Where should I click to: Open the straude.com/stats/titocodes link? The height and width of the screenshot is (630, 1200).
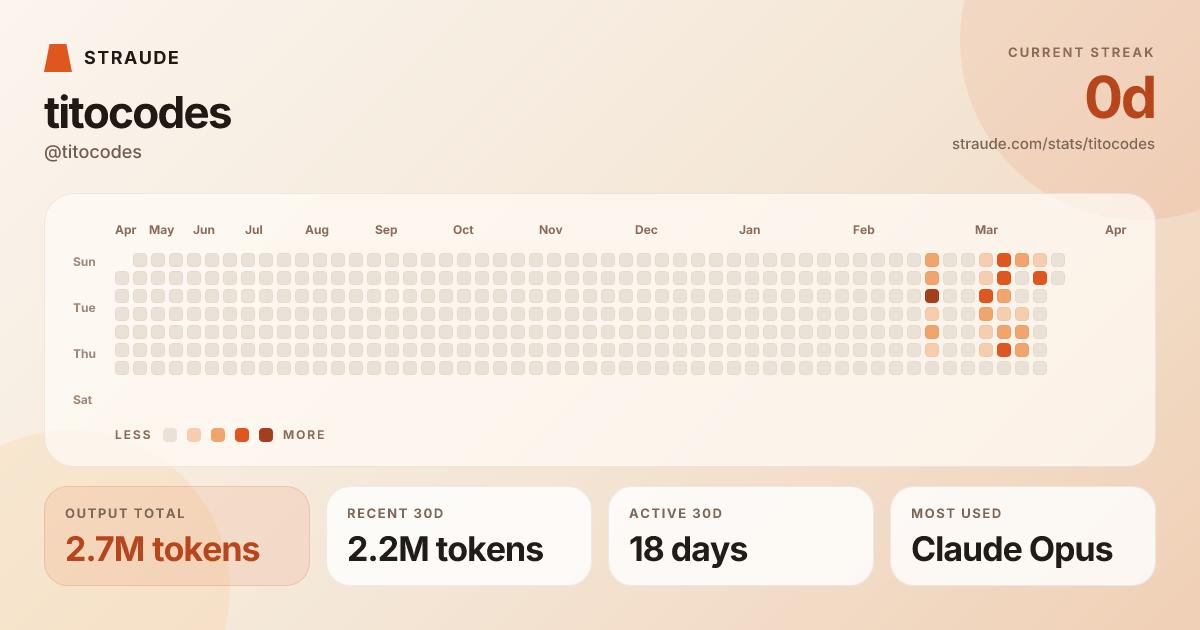click(x=1053, y=144)
